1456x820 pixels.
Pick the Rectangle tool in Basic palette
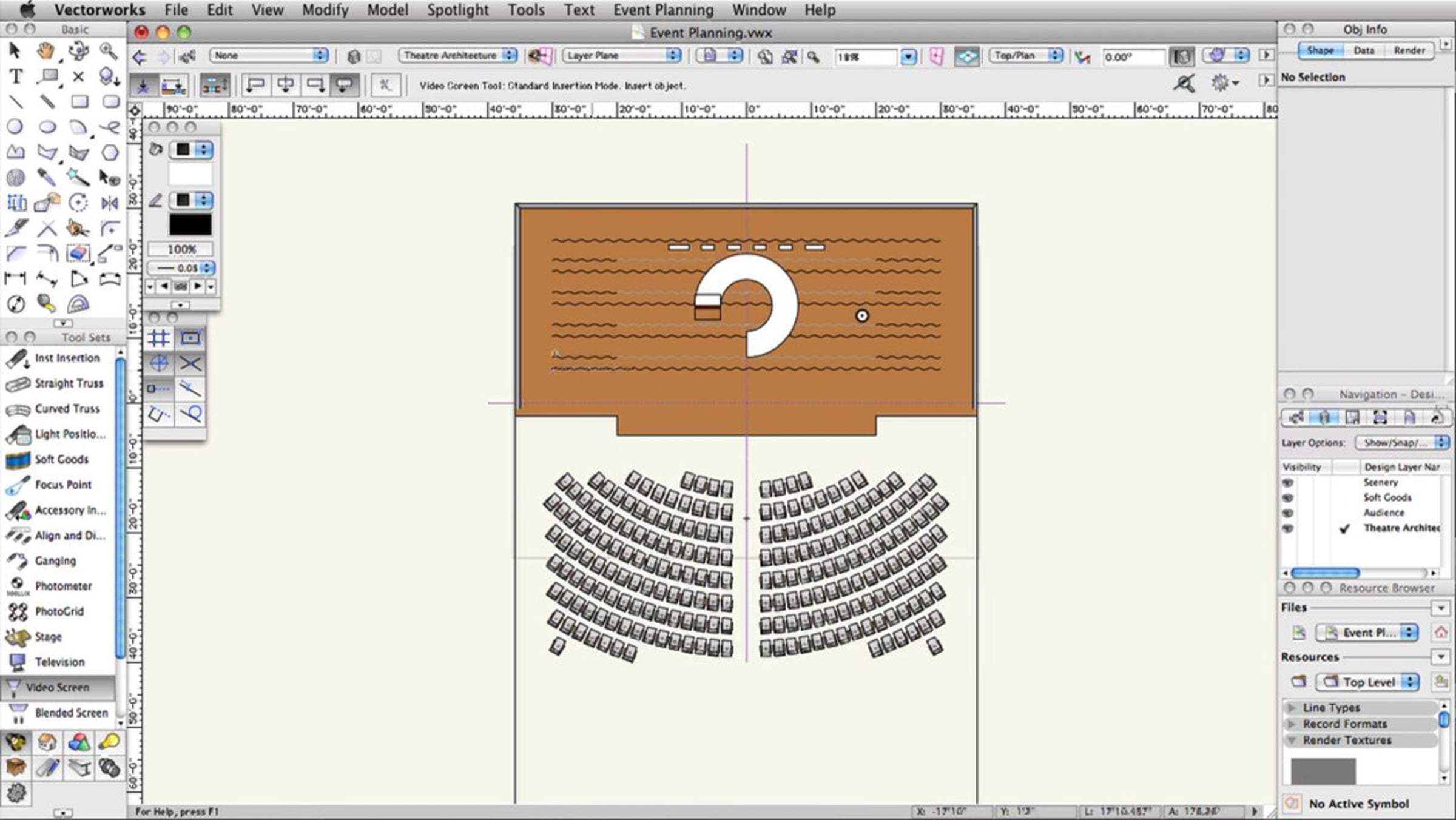click(x=79, y=101)
